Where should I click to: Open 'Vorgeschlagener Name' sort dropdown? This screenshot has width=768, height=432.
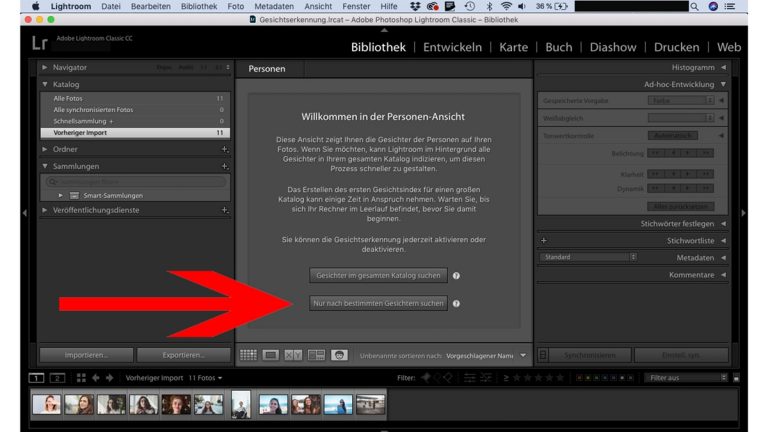pos(522,355)
